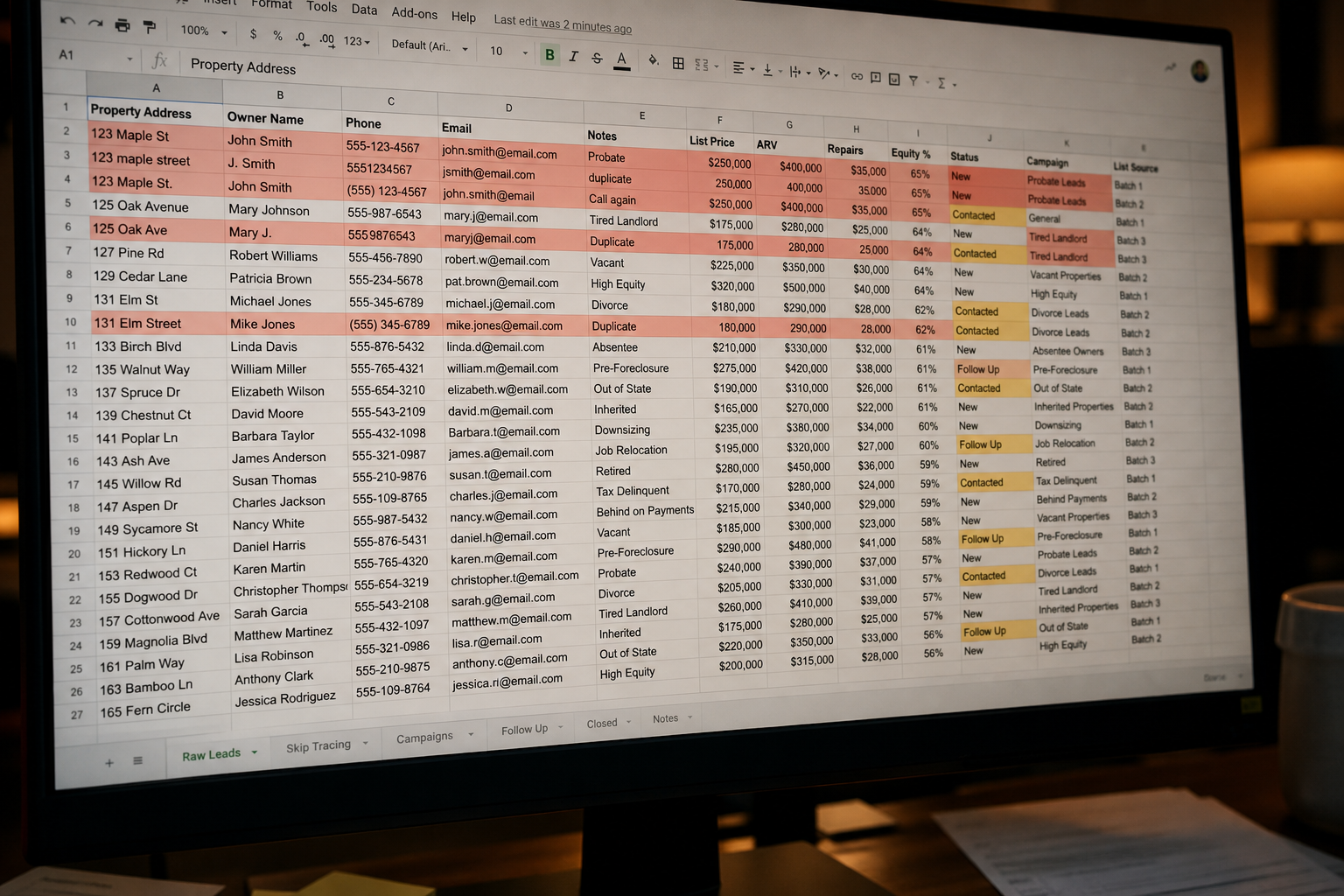Switch to the Follow Up sheet tab

click(x=524, y=730)
